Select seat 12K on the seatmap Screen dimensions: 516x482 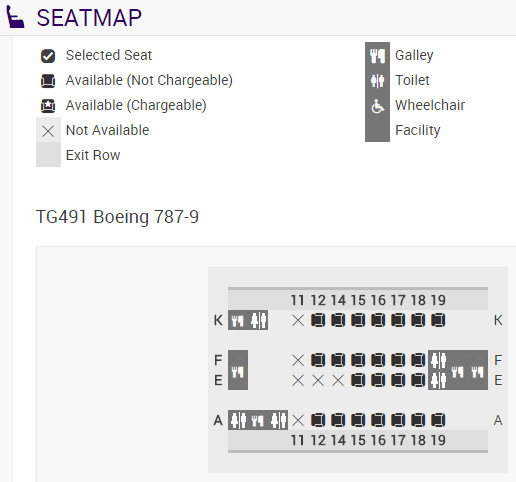318,320
